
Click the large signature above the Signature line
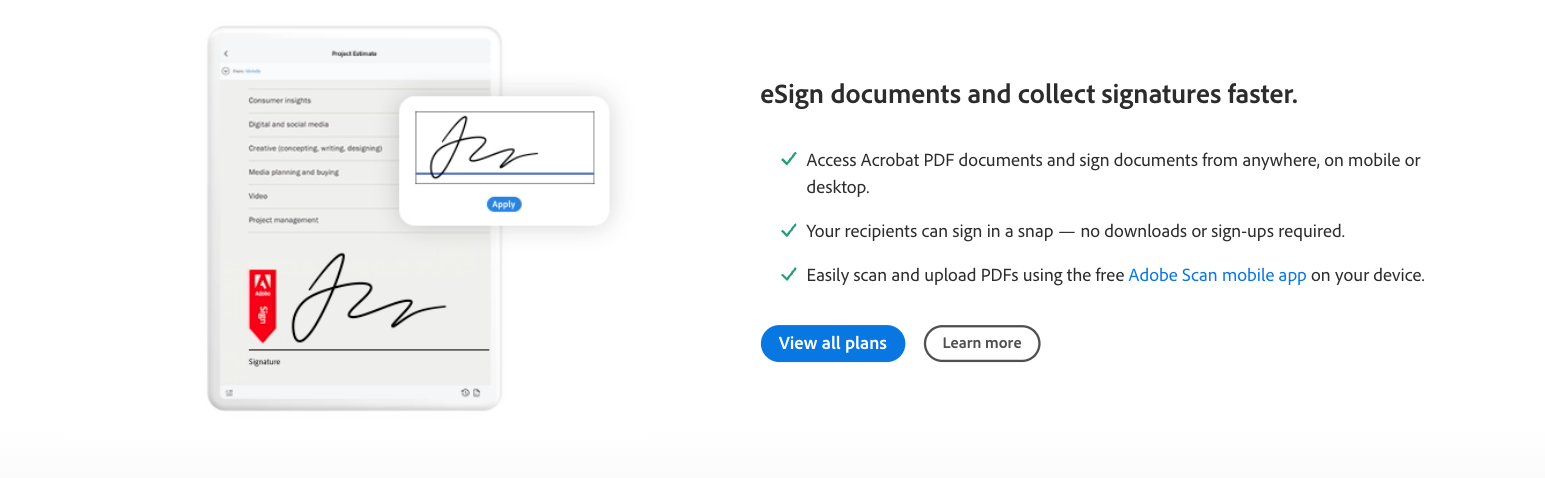[367, 300]
